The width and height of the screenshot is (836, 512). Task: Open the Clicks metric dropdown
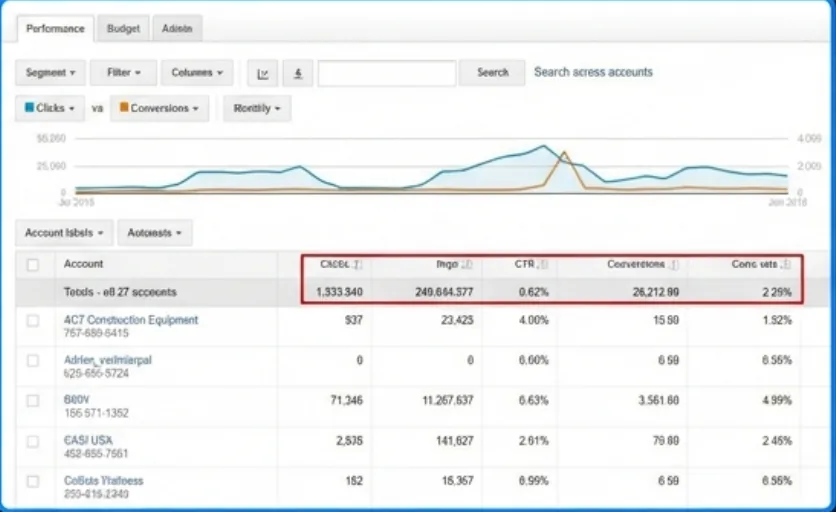point(50,108)
